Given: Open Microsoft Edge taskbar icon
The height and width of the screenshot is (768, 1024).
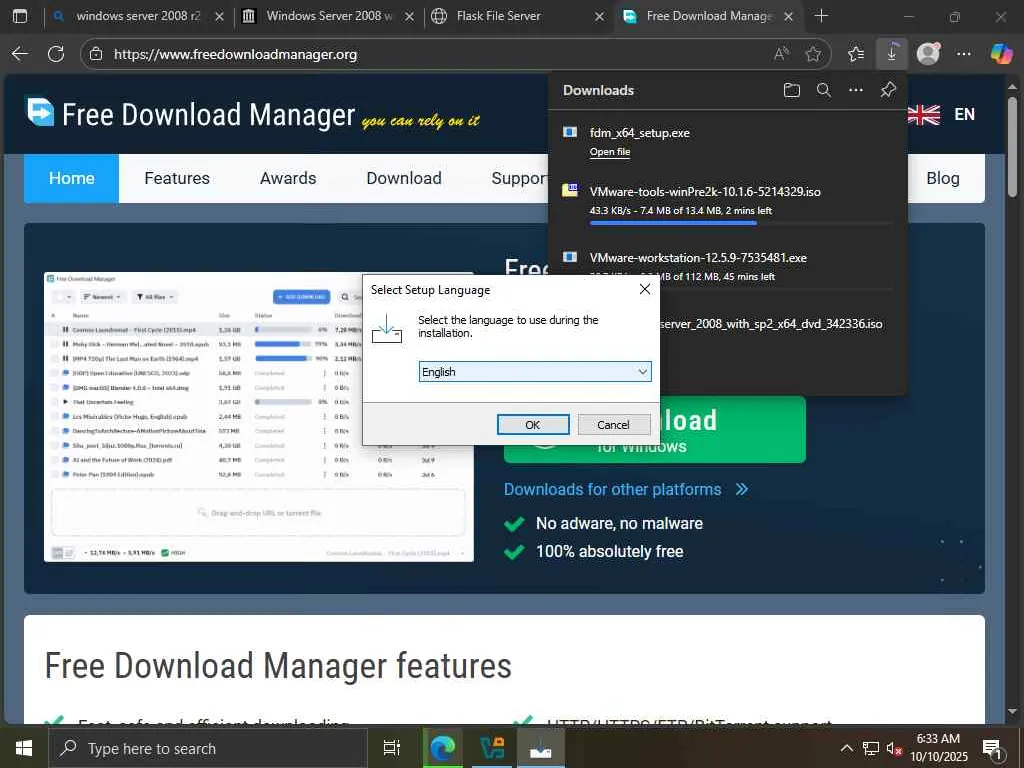Looking at the screenshot, I should (x=442, y=748).
